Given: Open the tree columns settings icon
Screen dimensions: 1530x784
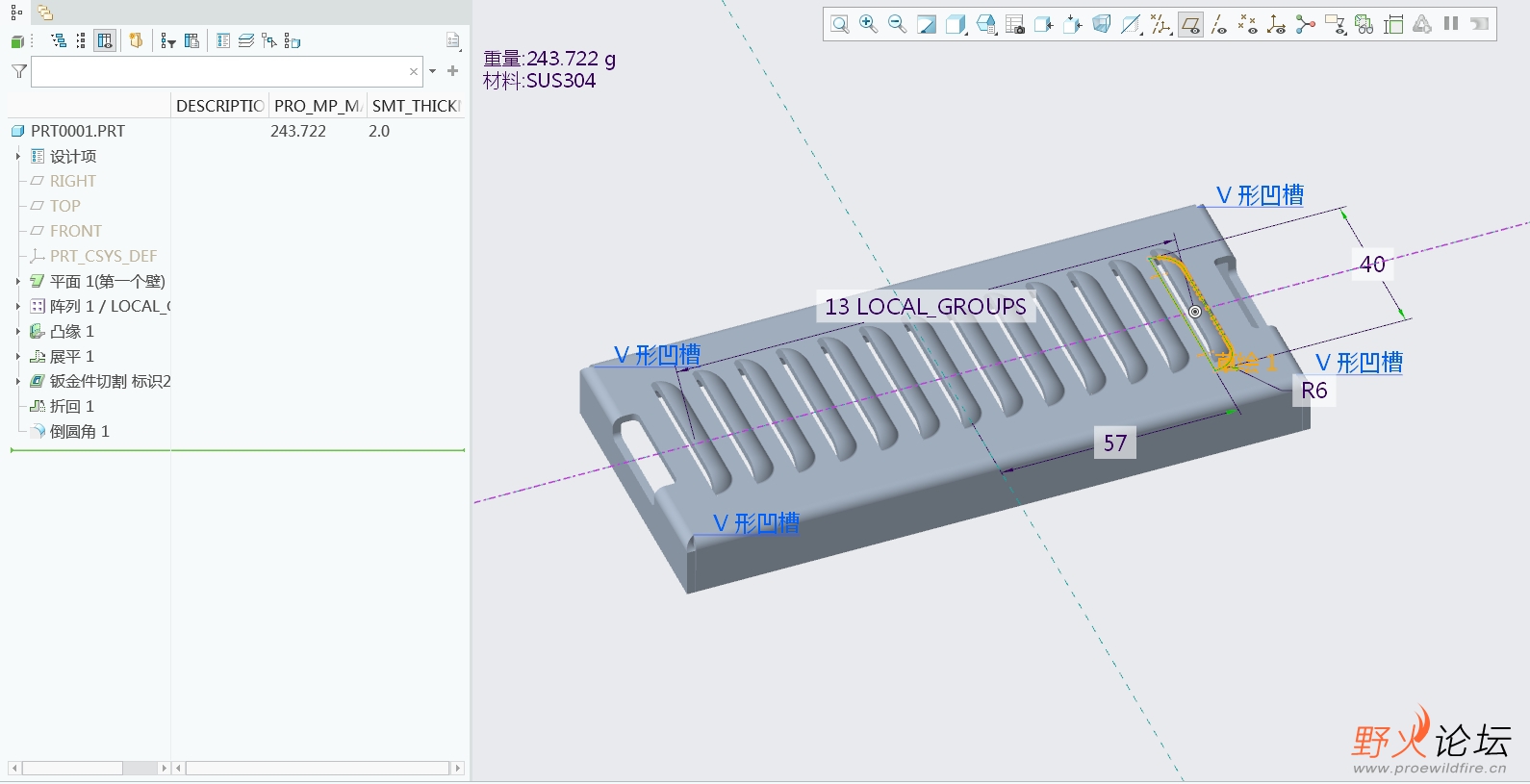Looking at the screenshot, I should point(191,40).
